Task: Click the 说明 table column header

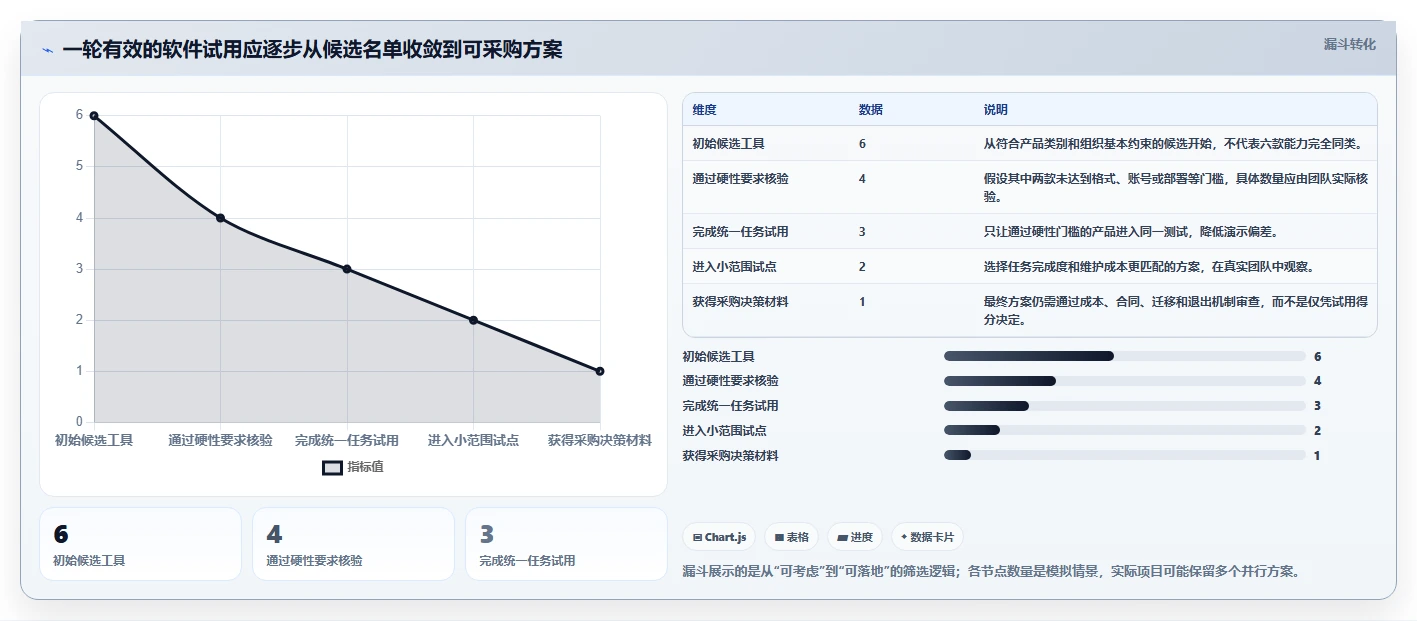Action: [995, 110]
